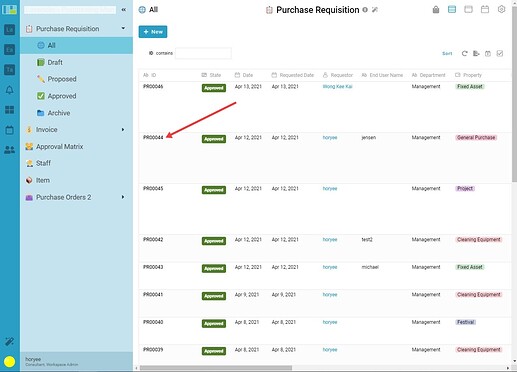Click the yellow user avatar circle

pyautogui.click(x=9, y=361)
